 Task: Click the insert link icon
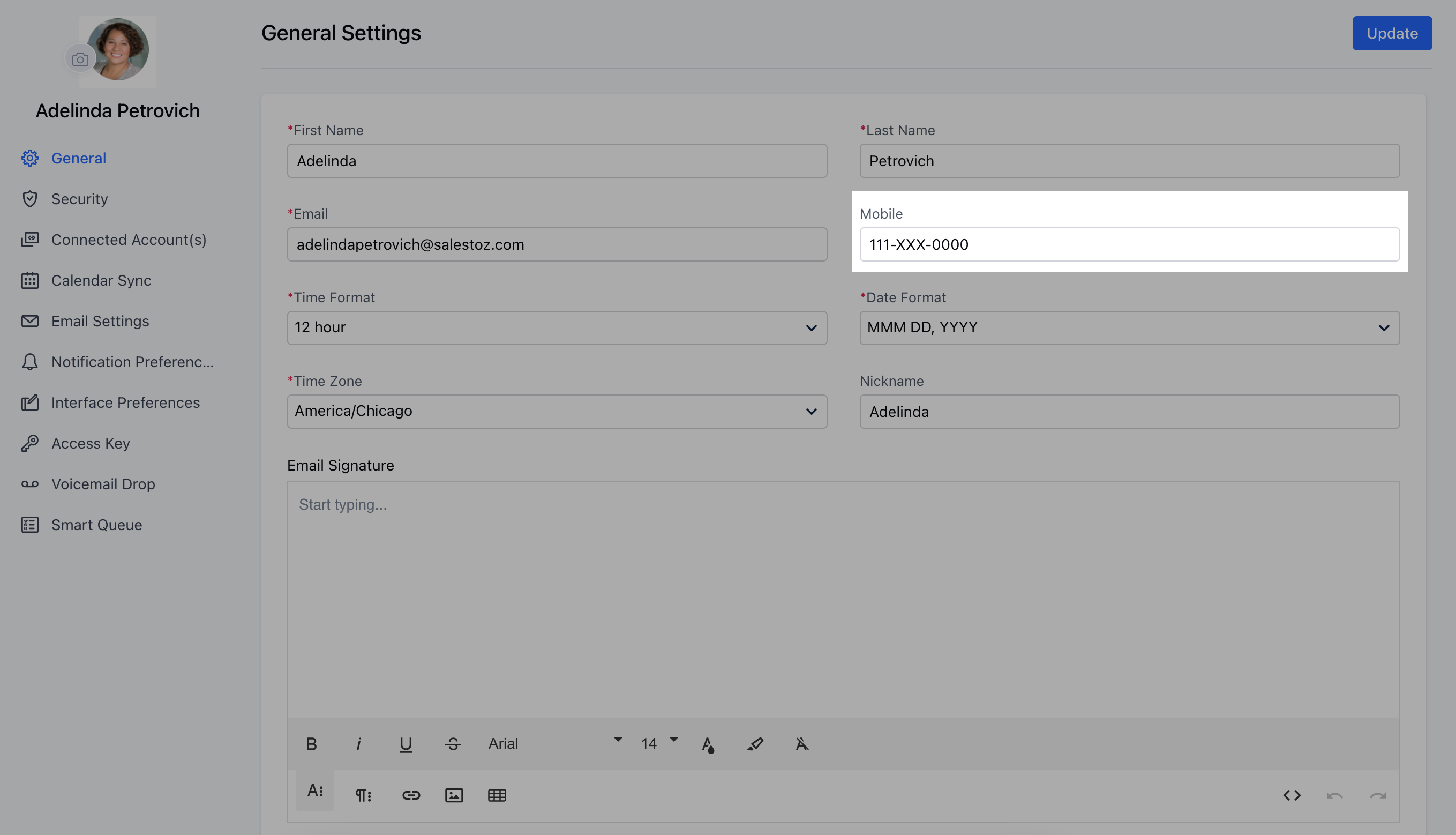[411, 795]
